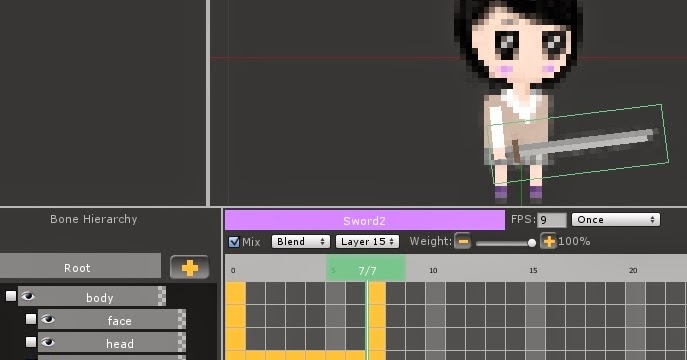Check the checkbox next to head
Screen dimensions: 687x360
point(31,342)
